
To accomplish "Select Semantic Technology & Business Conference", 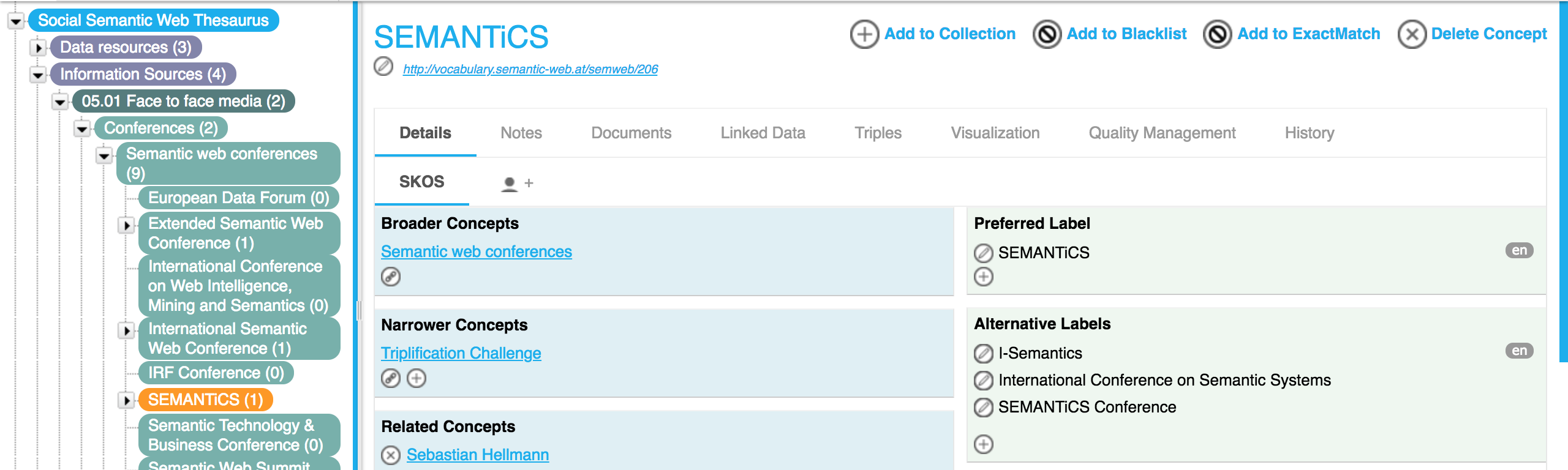I will click(239, 435).
